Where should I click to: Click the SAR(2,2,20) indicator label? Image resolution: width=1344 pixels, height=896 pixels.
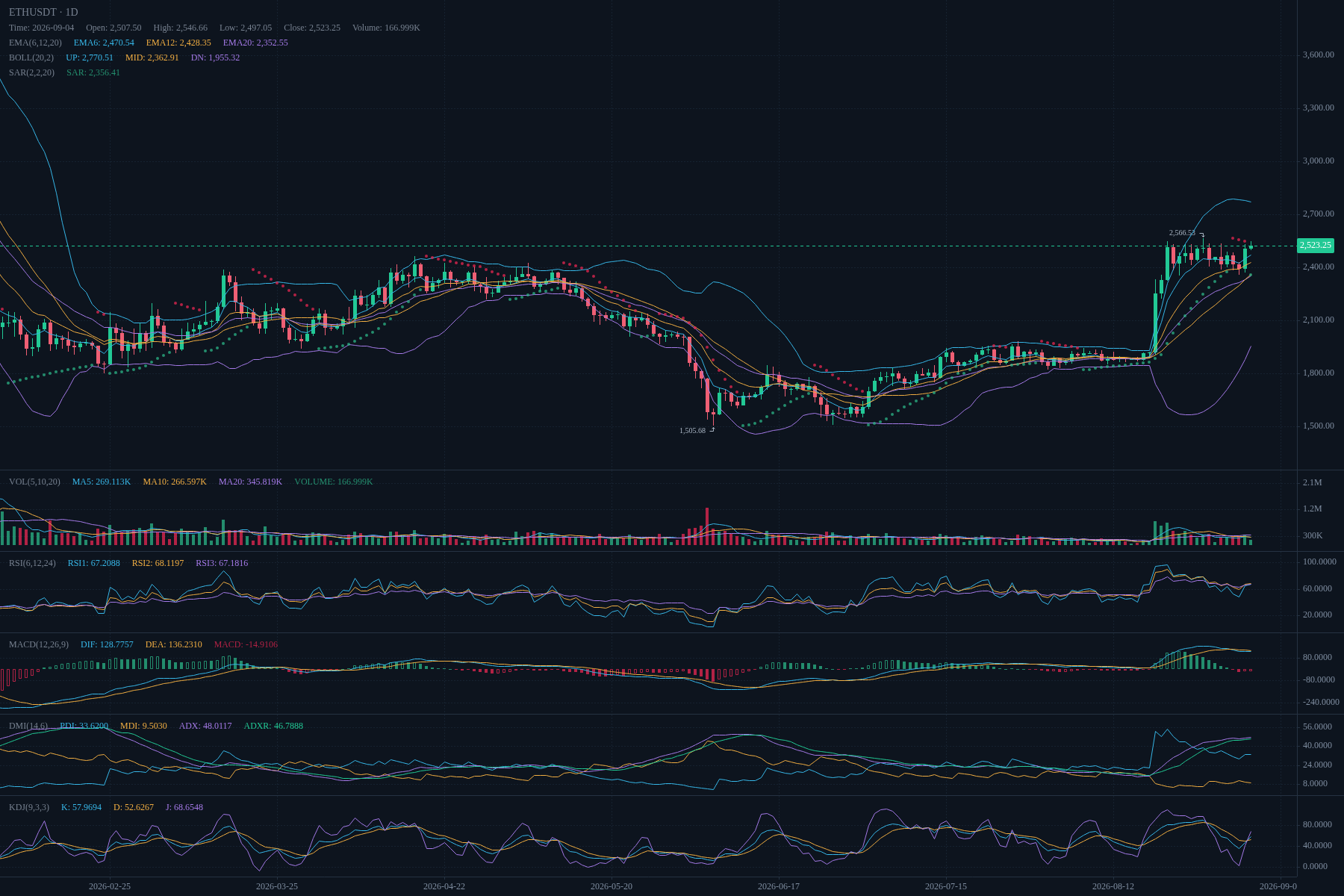(x=31, y=72)
